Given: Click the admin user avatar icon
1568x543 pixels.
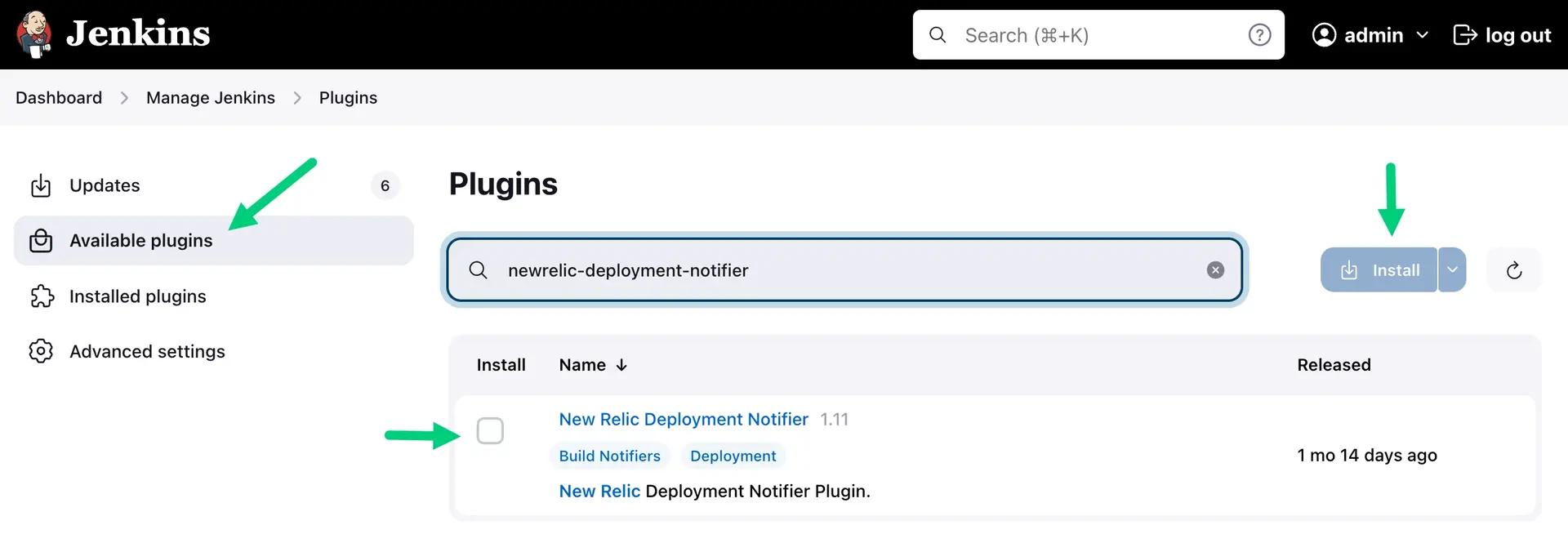Looking at the screenshot, I should coord(1324,35).
